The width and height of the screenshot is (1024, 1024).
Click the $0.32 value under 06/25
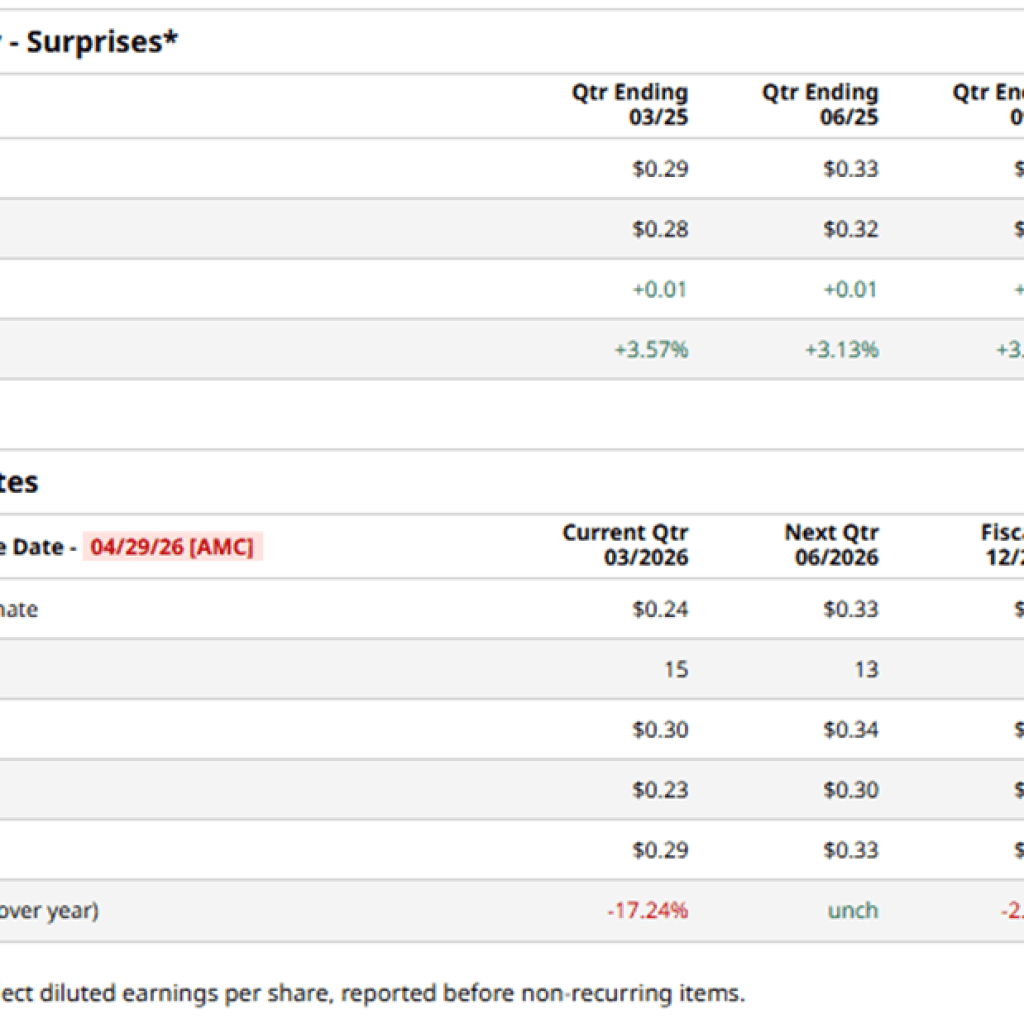coord(850,229)
